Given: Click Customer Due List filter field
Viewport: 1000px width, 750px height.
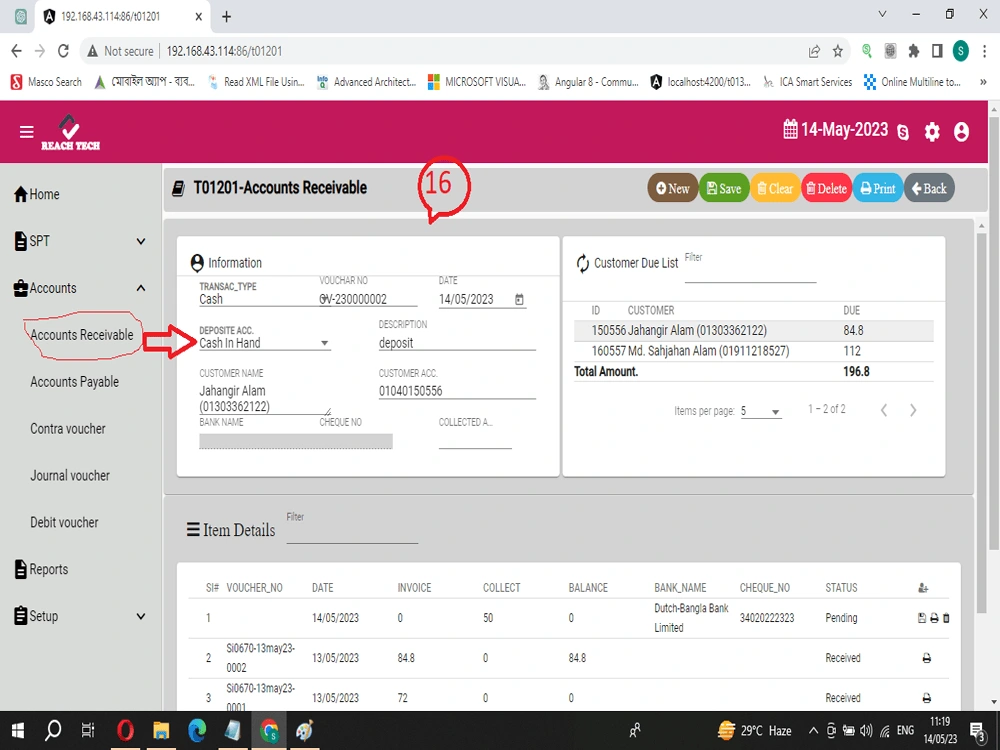Looking at the screenshot, I should [x=750, y=273].
